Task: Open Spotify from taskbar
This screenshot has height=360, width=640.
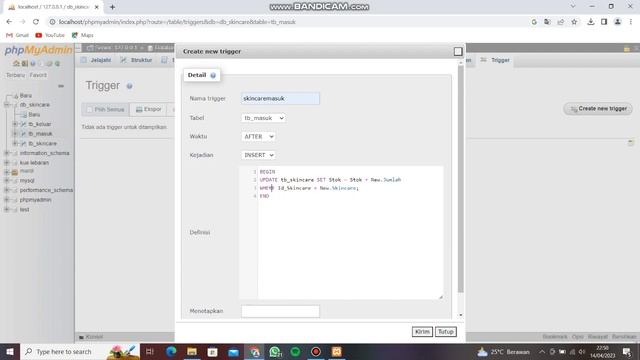Action: tap(296, 352)
